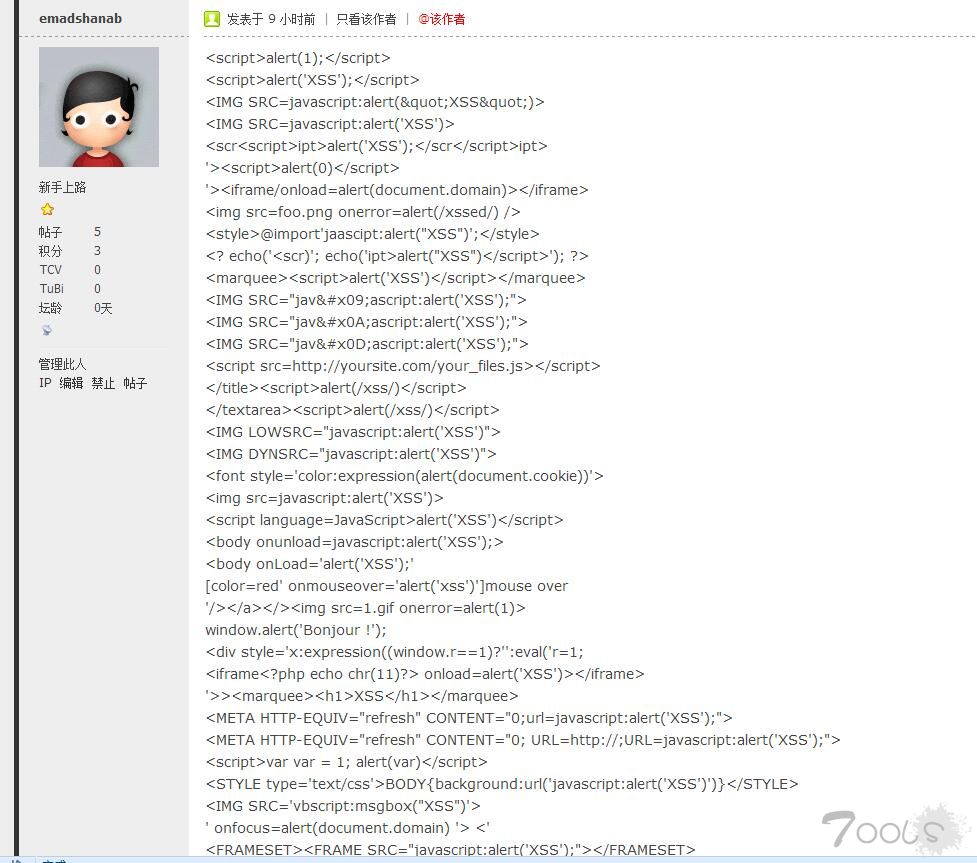Open the emadshanab username link
This screenshot has height=863, width=977.
[x=80, y=19]
